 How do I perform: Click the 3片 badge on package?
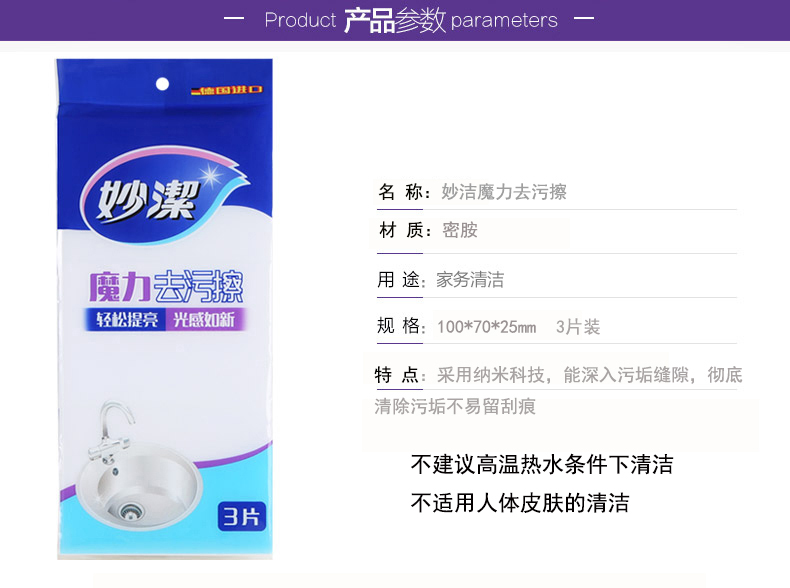coord(241,516)
